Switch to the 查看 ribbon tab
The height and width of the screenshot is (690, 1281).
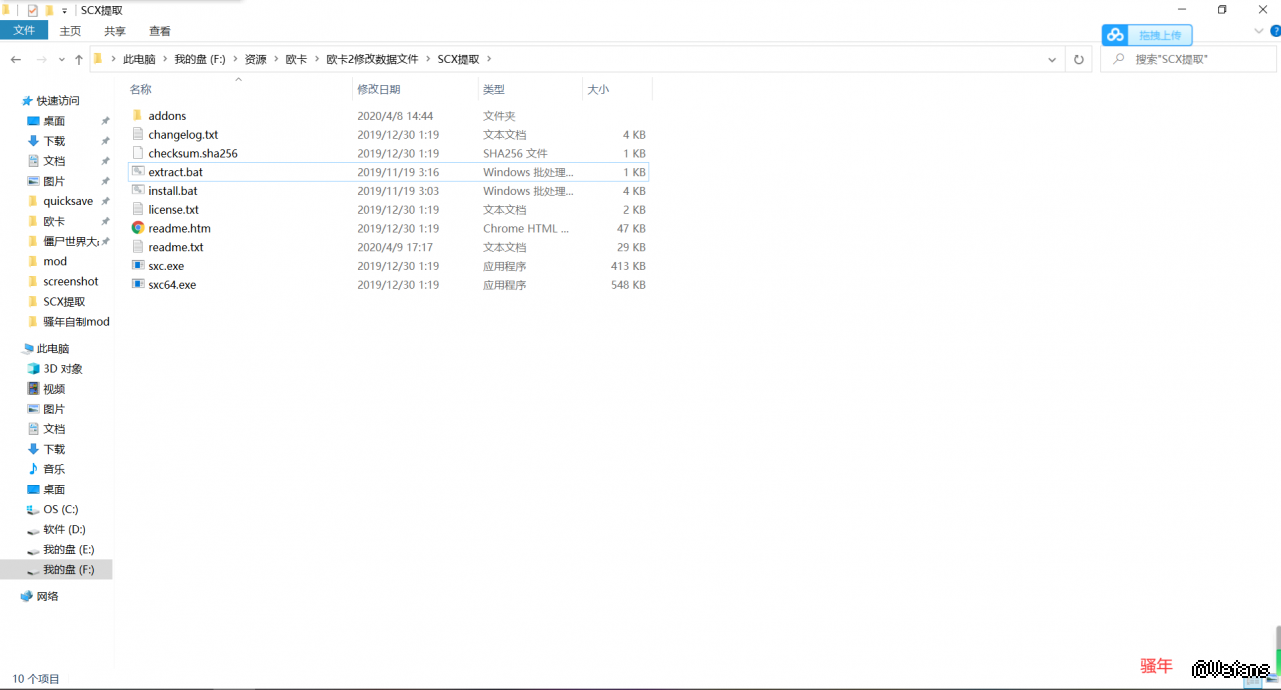(x=160, y=31)
